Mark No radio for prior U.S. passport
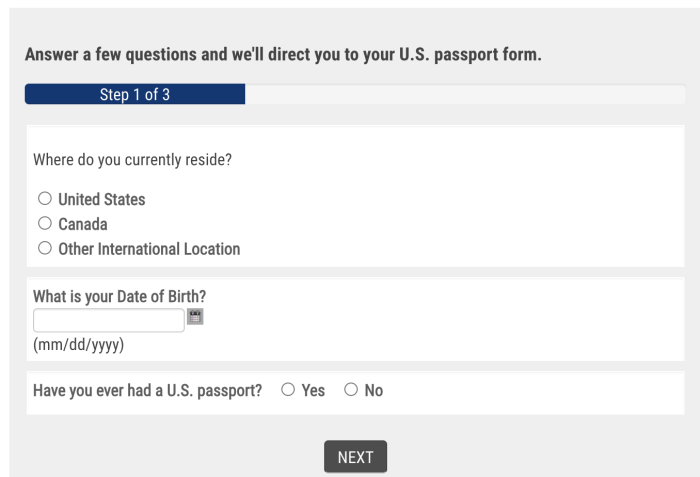Viewport: 700px width, 477px height. (x=351, y=390)
